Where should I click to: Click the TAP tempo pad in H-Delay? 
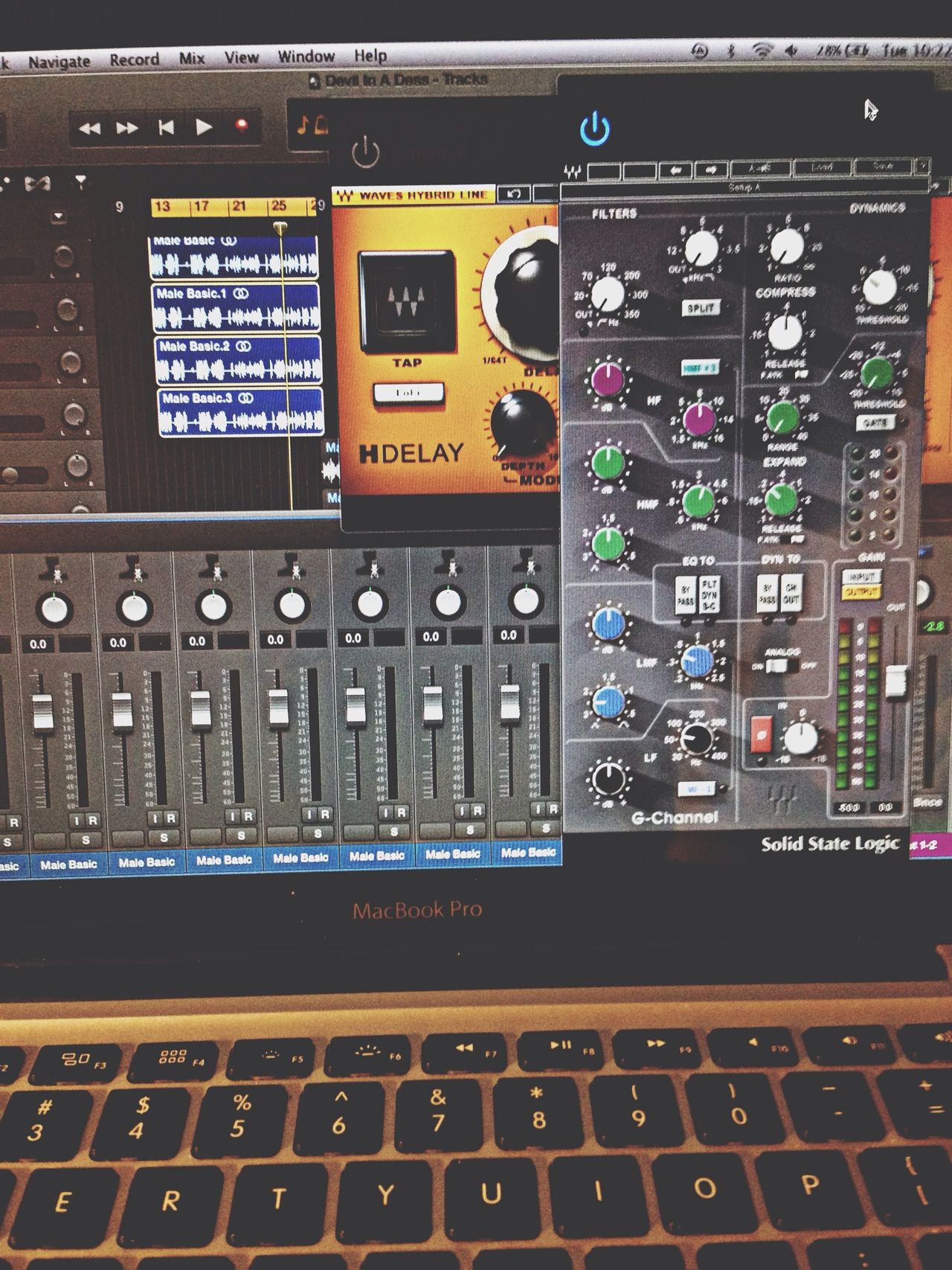[407, 301]
